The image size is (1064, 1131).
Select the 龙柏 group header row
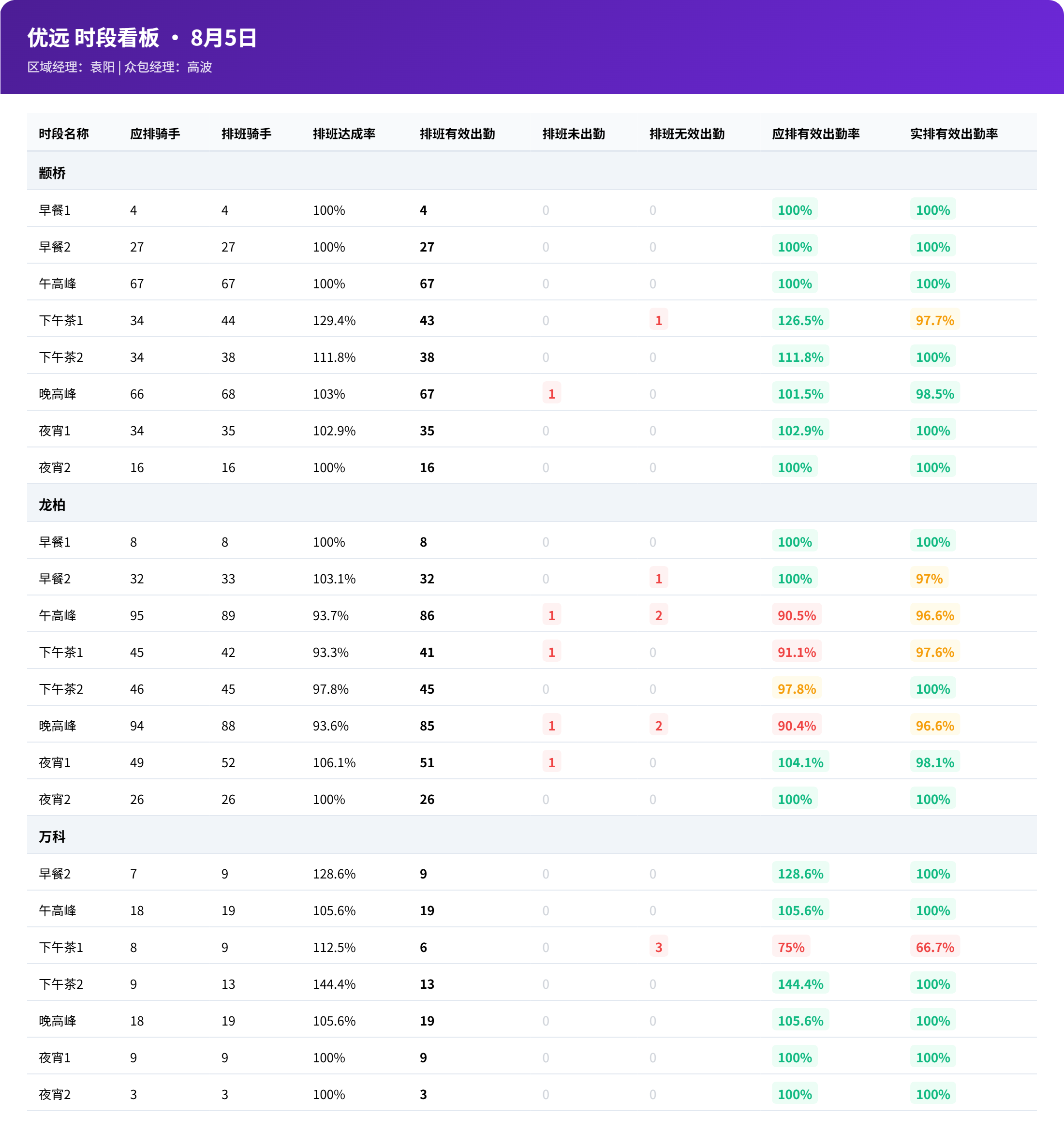point(532,503)
